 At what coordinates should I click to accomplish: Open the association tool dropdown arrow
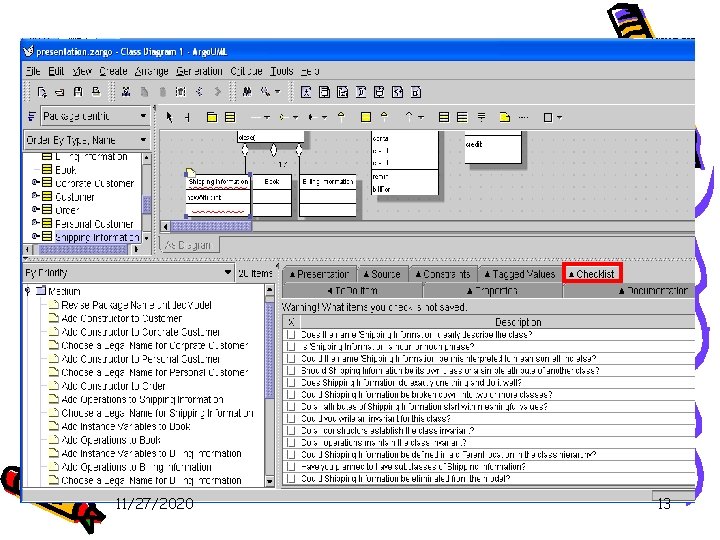pos(266,118)
